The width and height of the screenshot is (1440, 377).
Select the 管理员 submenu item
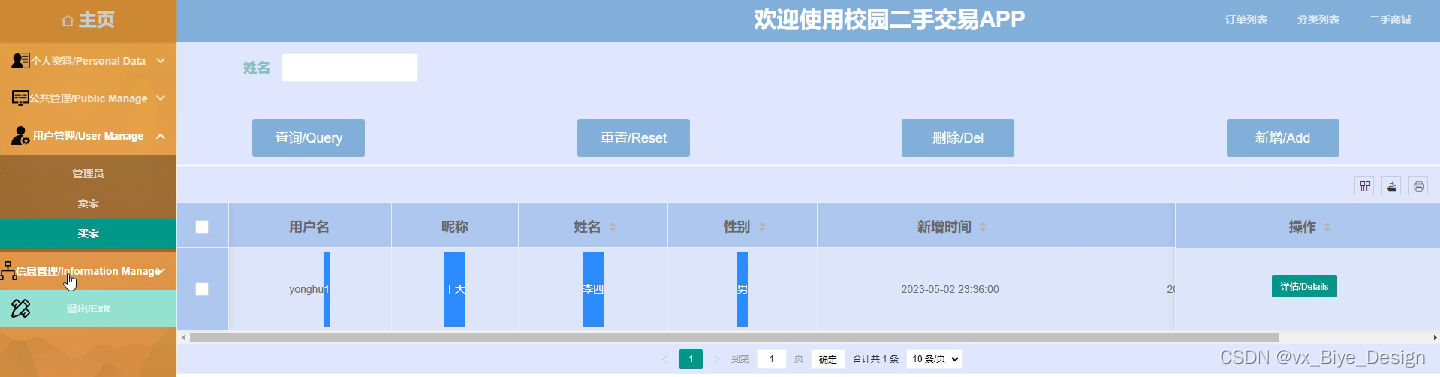[x=88, y=174]
